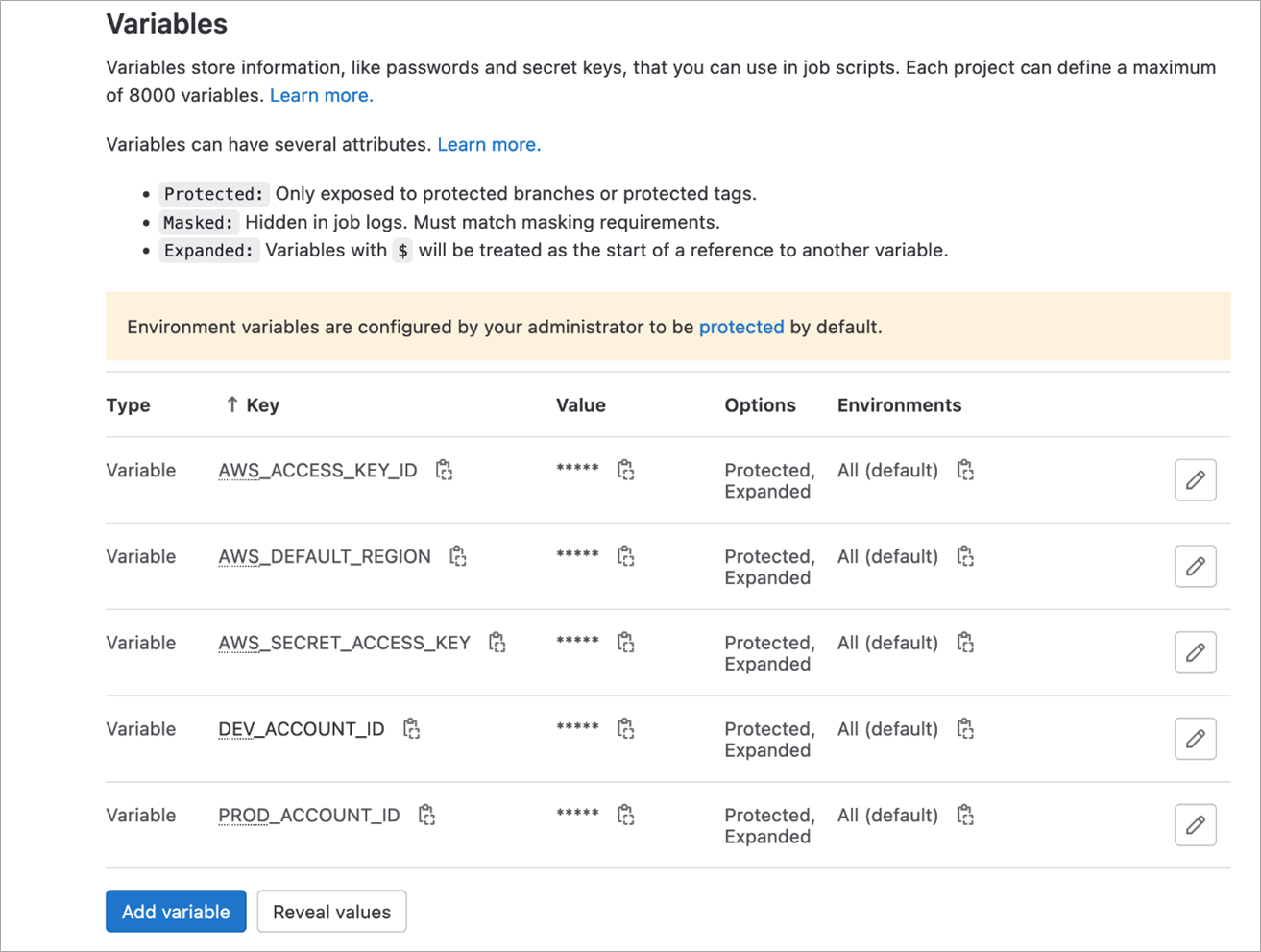Open the Learn more link about variable limits
The image size is (1261, 952).
pos(321,95)
